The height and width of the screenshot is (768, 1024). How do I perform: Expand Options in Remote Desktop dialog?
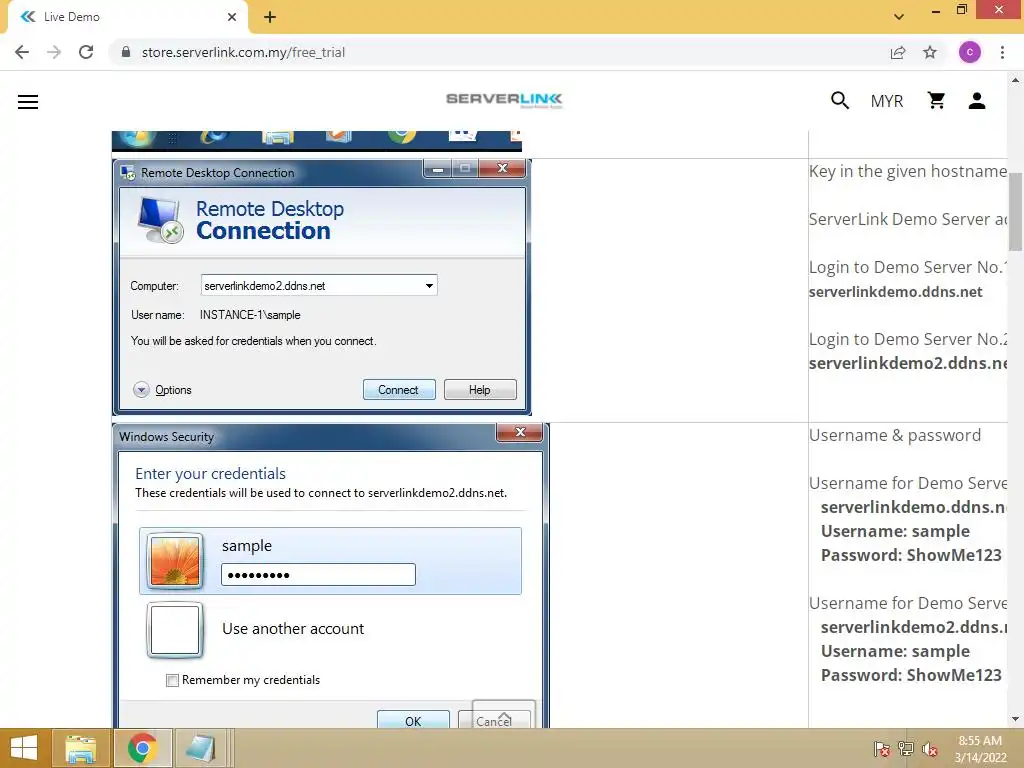pos(163,390)
